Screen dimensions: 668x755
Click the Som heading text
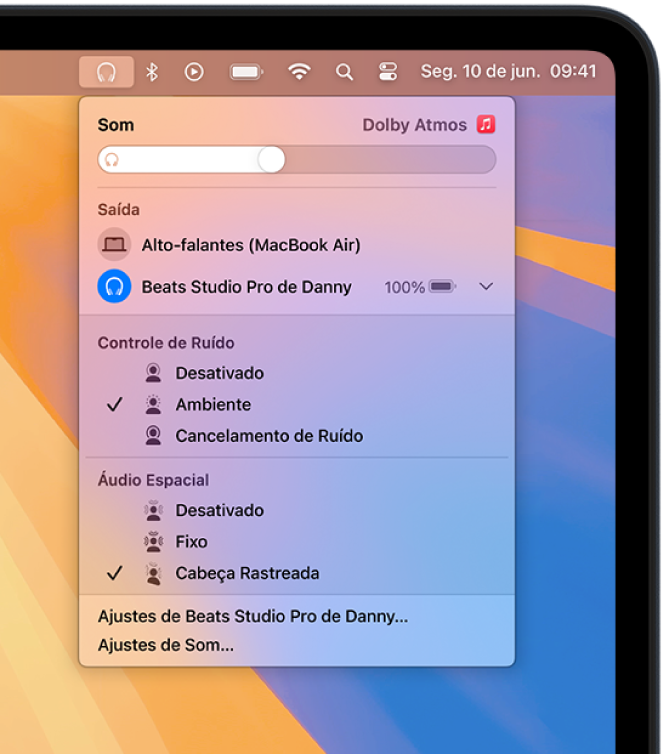point(116,125)
